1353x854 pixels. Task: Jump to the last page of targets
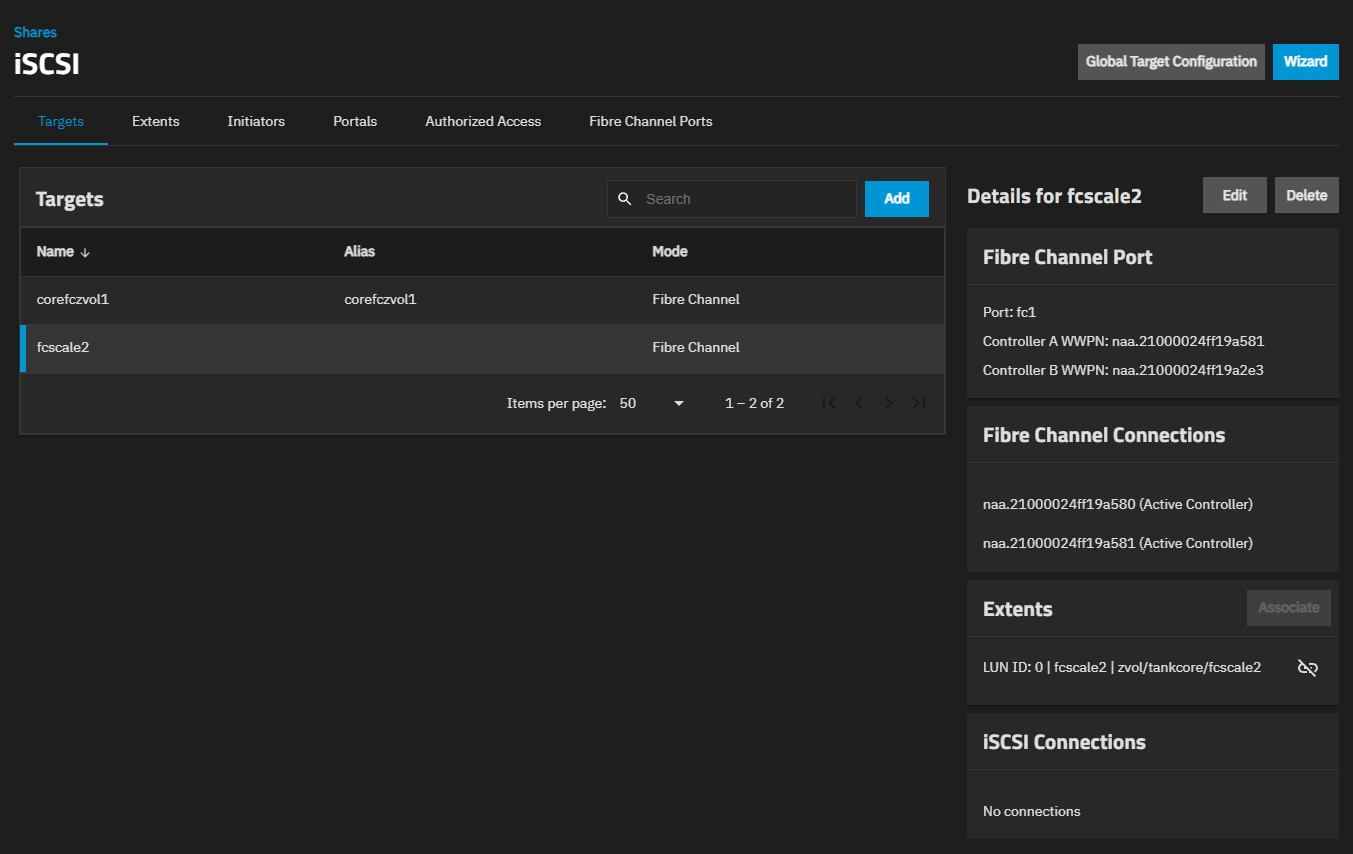918,403
